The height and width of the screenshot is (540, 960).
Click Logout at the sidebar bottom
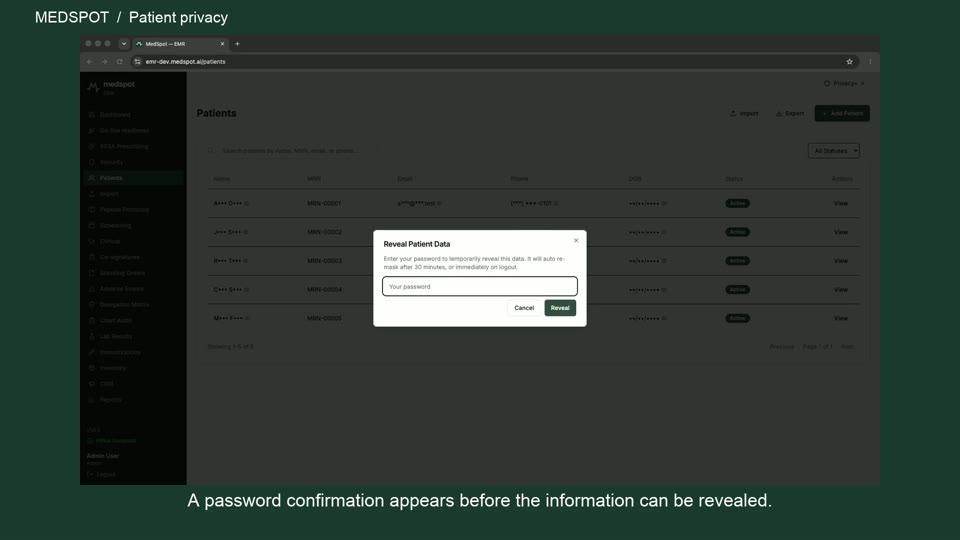(102, 474)
